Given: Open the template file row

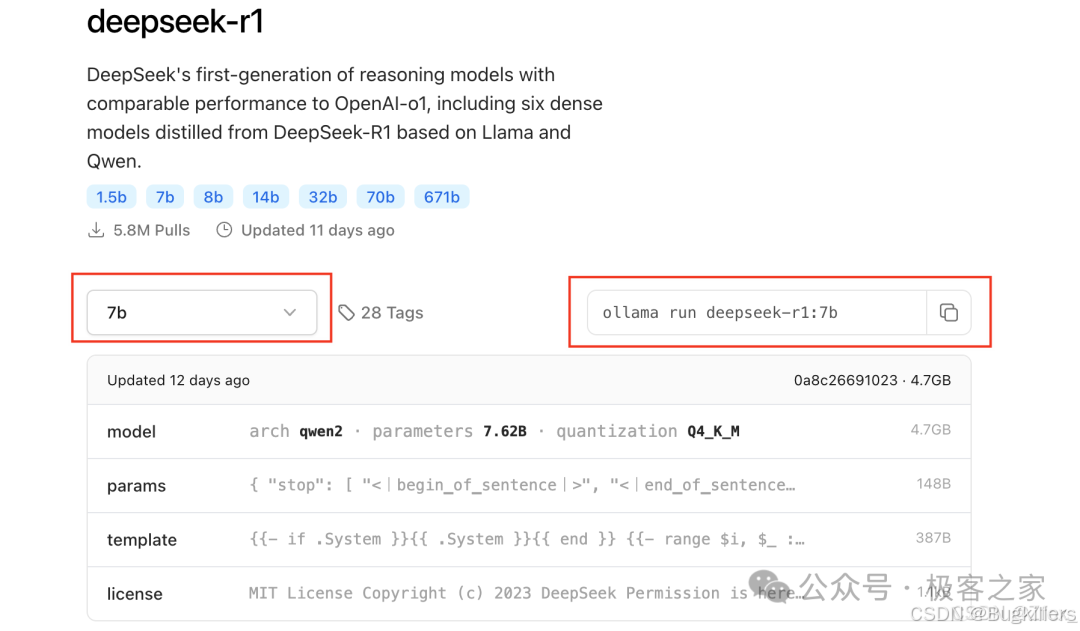Looking at the screenshot, I should [529, 539].
